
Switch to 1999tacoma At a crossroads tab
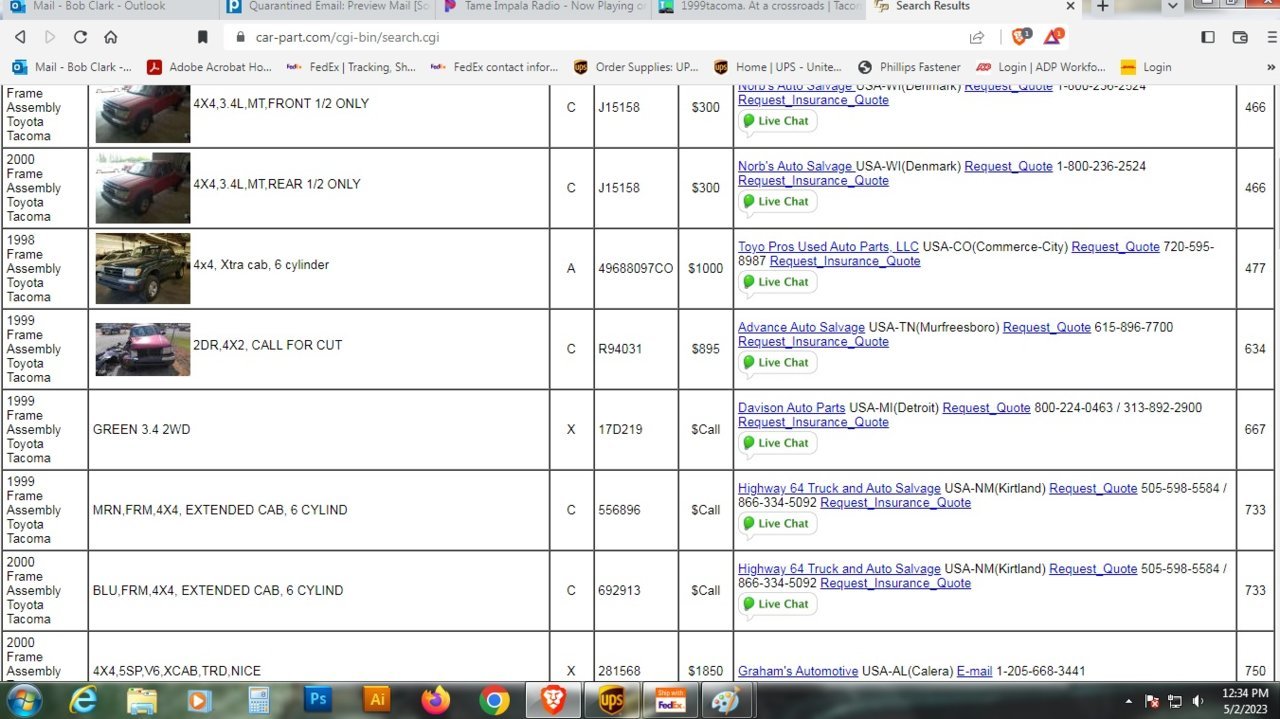(760, 6)
